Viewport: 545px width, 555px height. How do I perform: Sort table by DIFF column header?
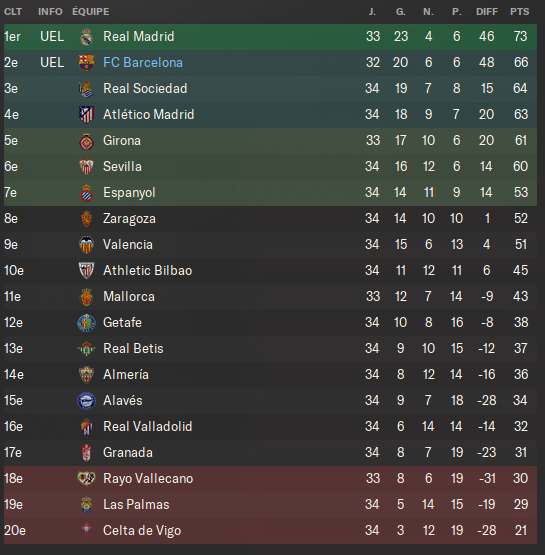[487, 12]
